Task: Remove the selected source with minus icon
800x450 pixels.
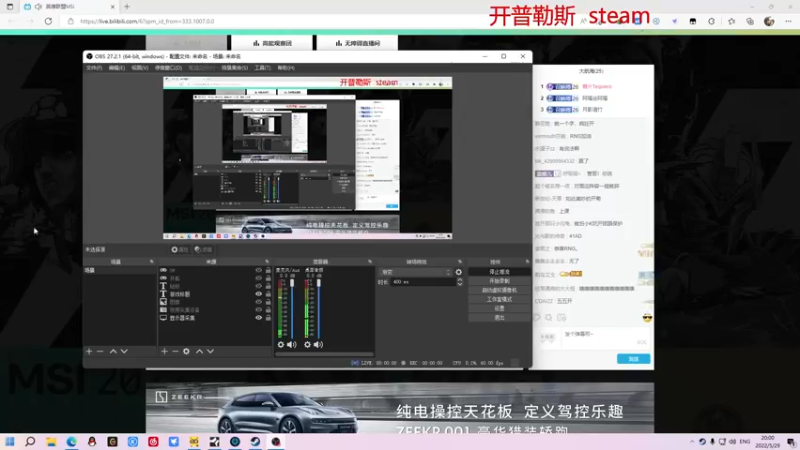Action: 175,351
